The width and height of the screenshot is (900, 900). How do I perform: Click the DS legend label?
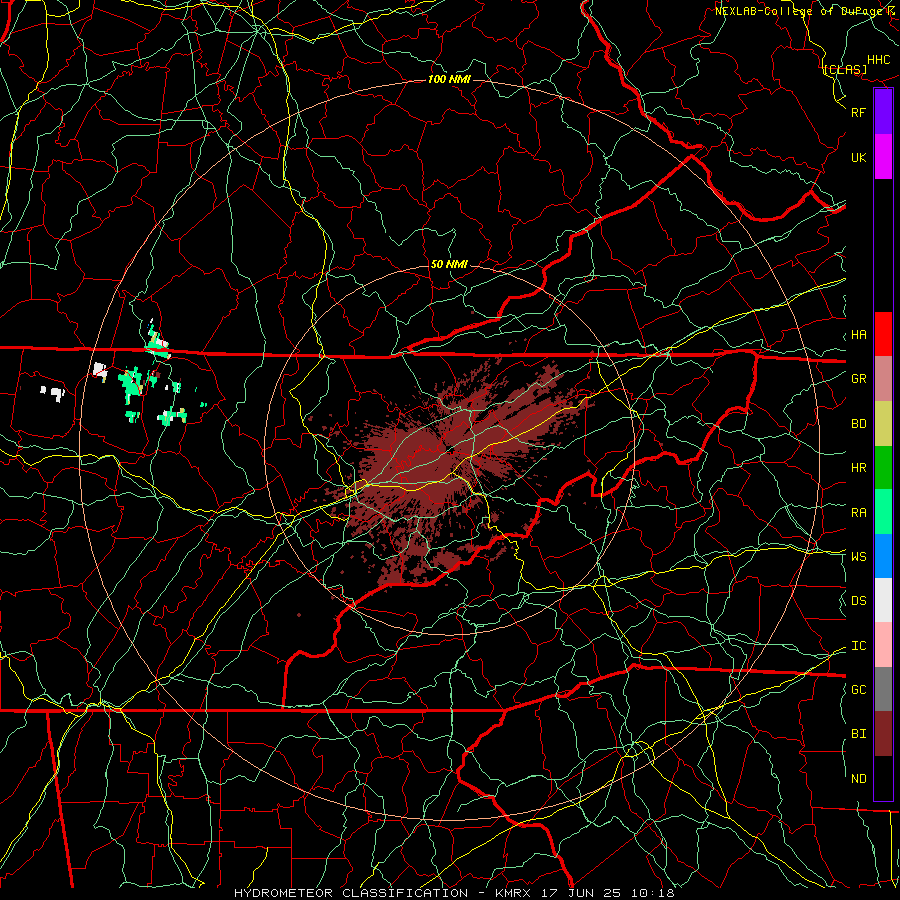(x=858, y=601)
